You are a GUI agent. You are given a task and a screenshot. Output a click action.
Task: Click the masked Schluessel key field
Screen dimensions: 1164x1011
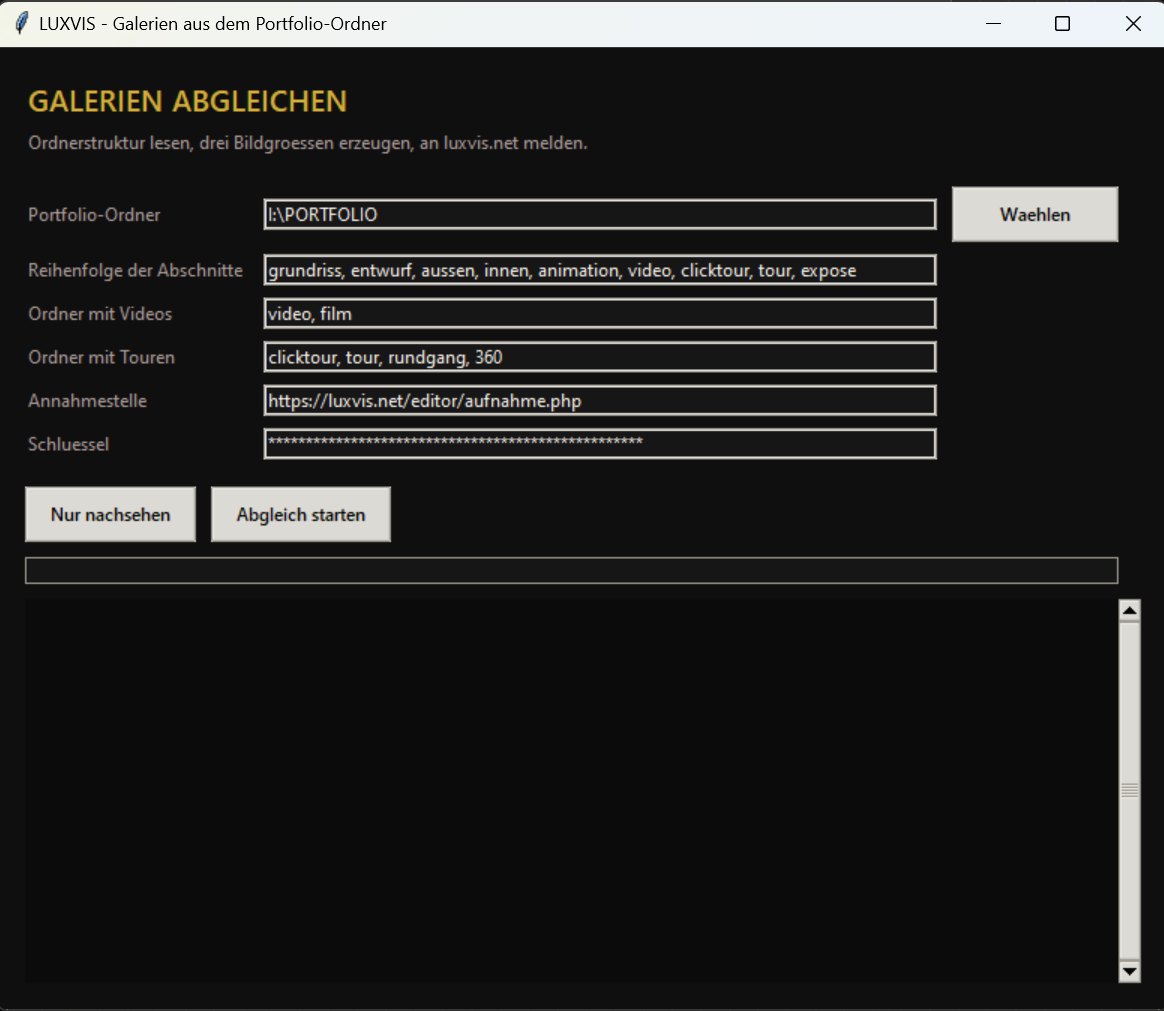click(x=600, y=444)
